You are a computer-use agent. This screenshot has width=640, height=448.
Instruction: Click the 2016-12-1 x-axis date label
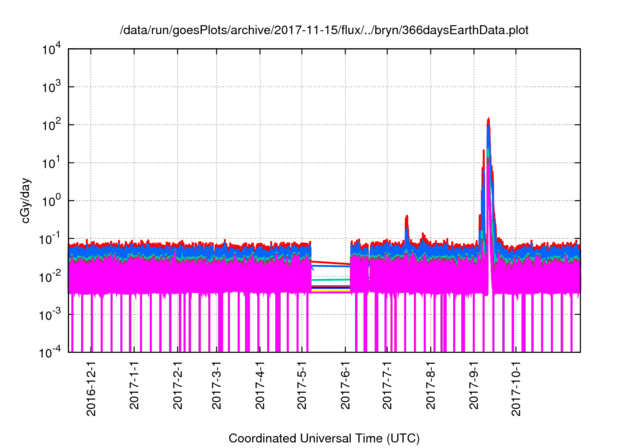coord(91,388)
